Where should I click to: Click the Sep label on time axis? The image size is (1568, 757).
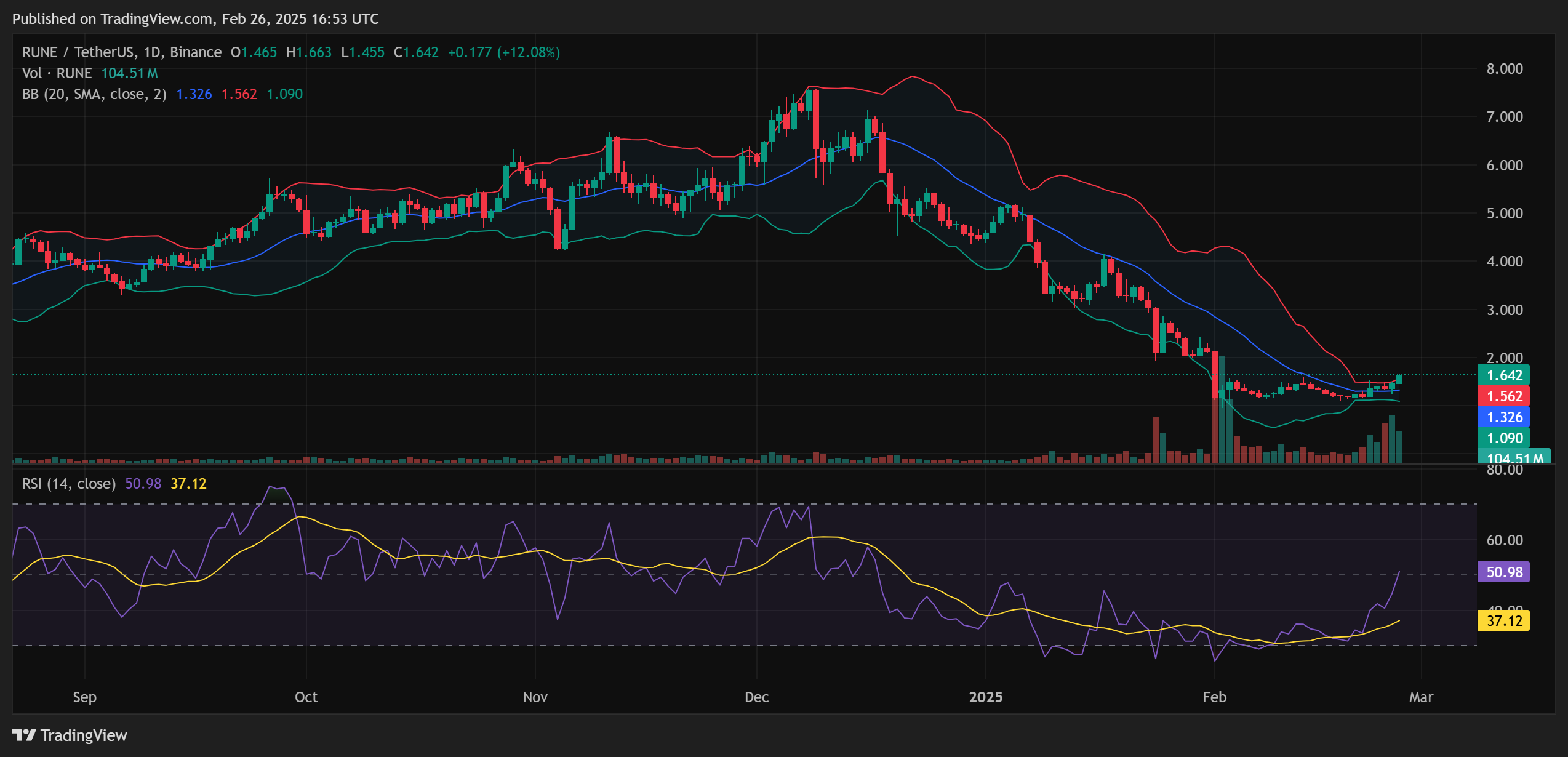point(85,697)
